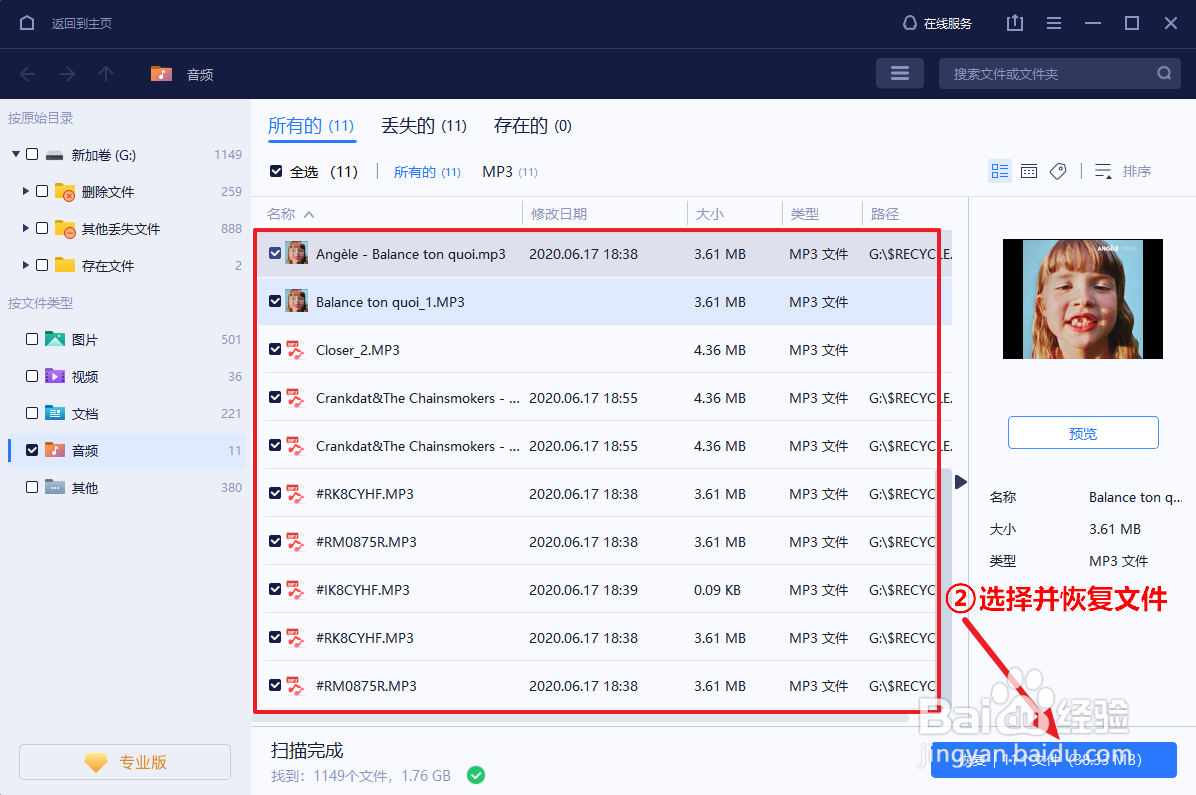This screenshot has height=795, width=1196.
Task: Click the 在线服务 bell icon
Action: (x=909, y=22)
